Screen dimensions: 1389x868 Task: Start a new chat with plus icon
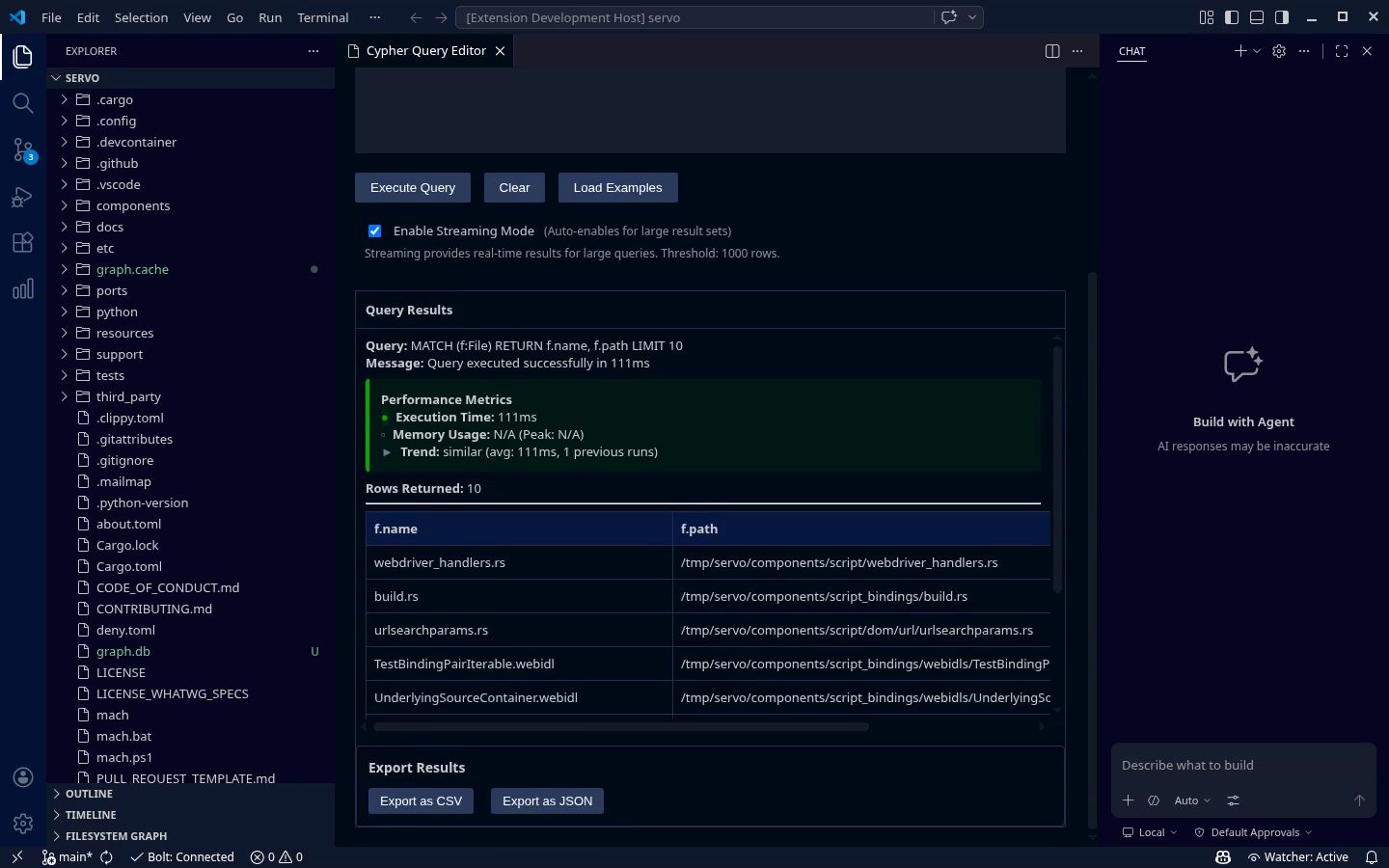[x=1240, y=51]
